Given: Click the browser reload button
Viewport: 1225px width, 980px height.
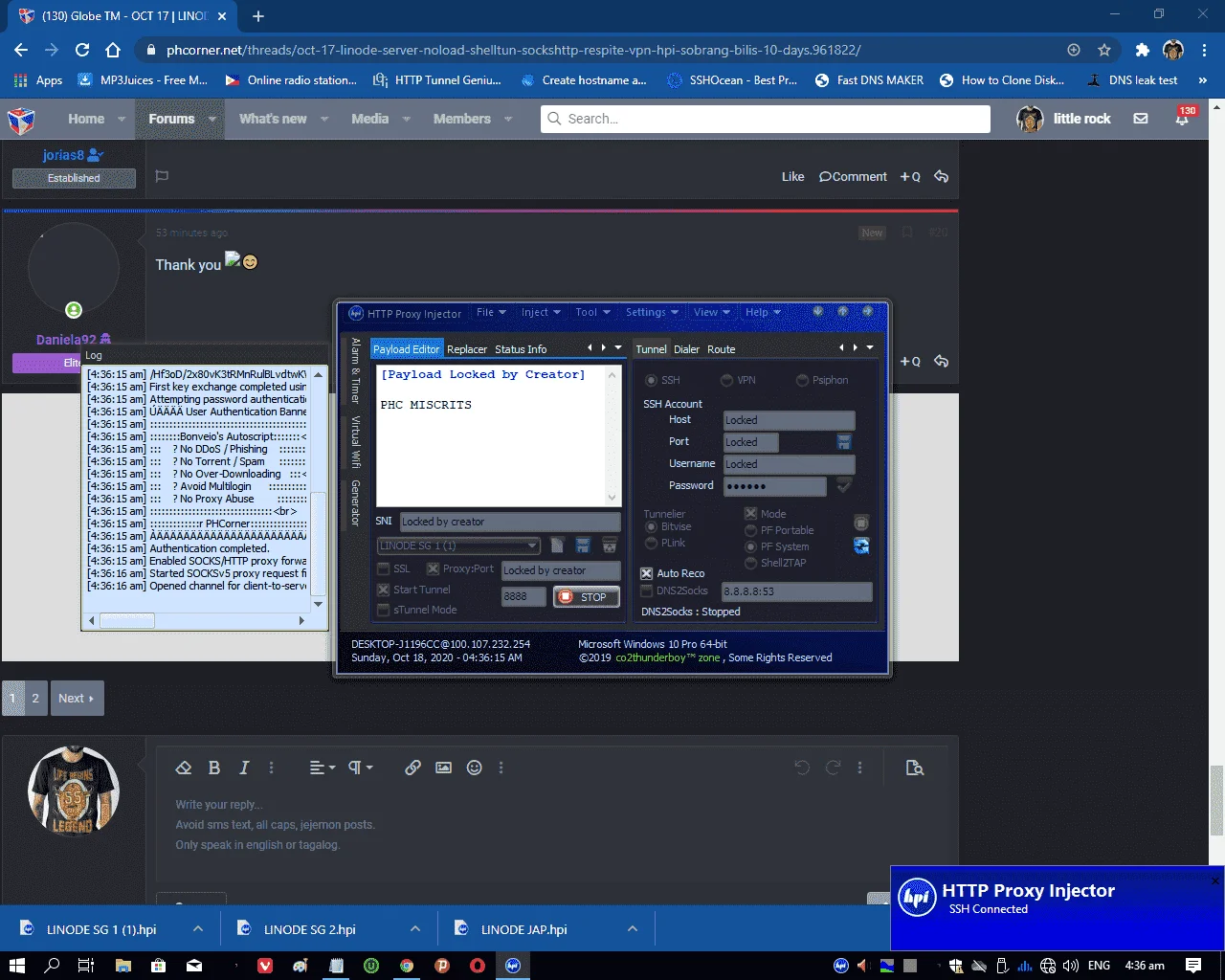Looking at the screenshot, I should [x=82, y=50].
